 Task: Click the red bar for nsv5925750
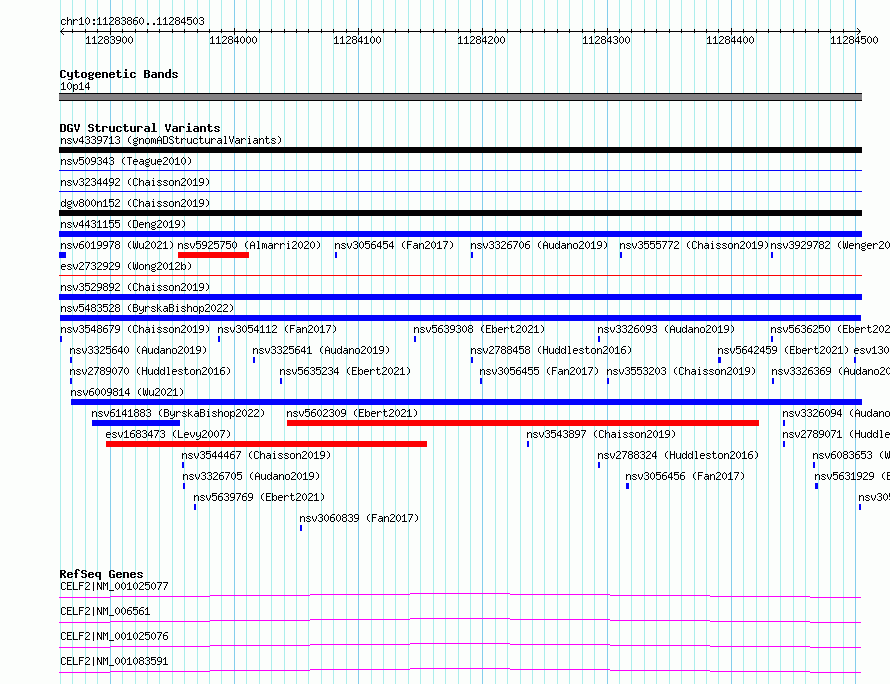[x=213, y=255]
